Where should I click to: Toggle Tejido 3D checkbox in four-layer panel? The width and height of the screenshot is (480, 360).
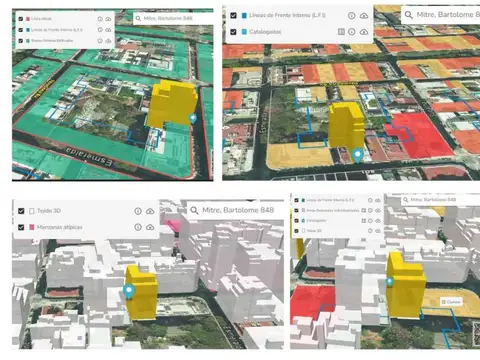click(296, 231)
